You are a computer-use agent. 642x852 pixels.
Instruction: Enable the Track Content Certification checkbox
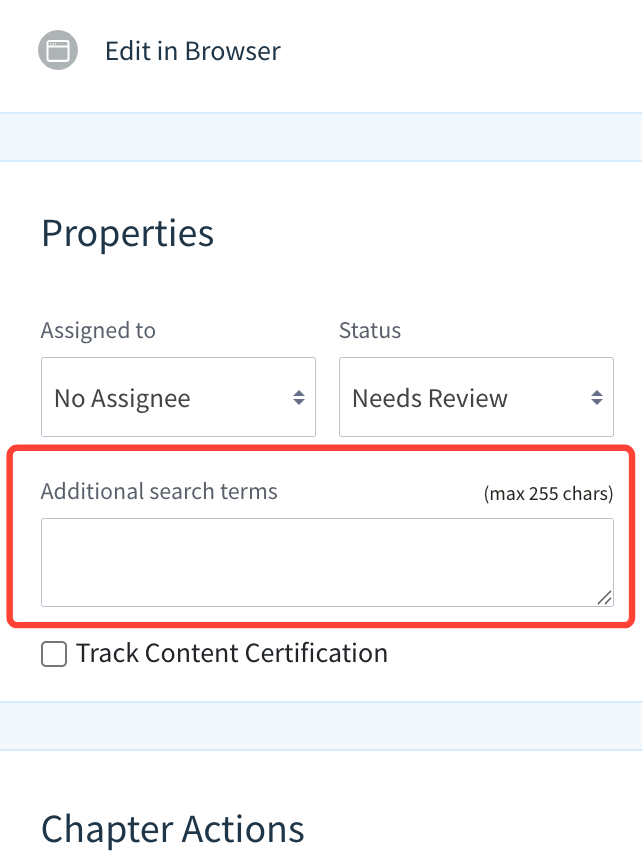(54, 654)
